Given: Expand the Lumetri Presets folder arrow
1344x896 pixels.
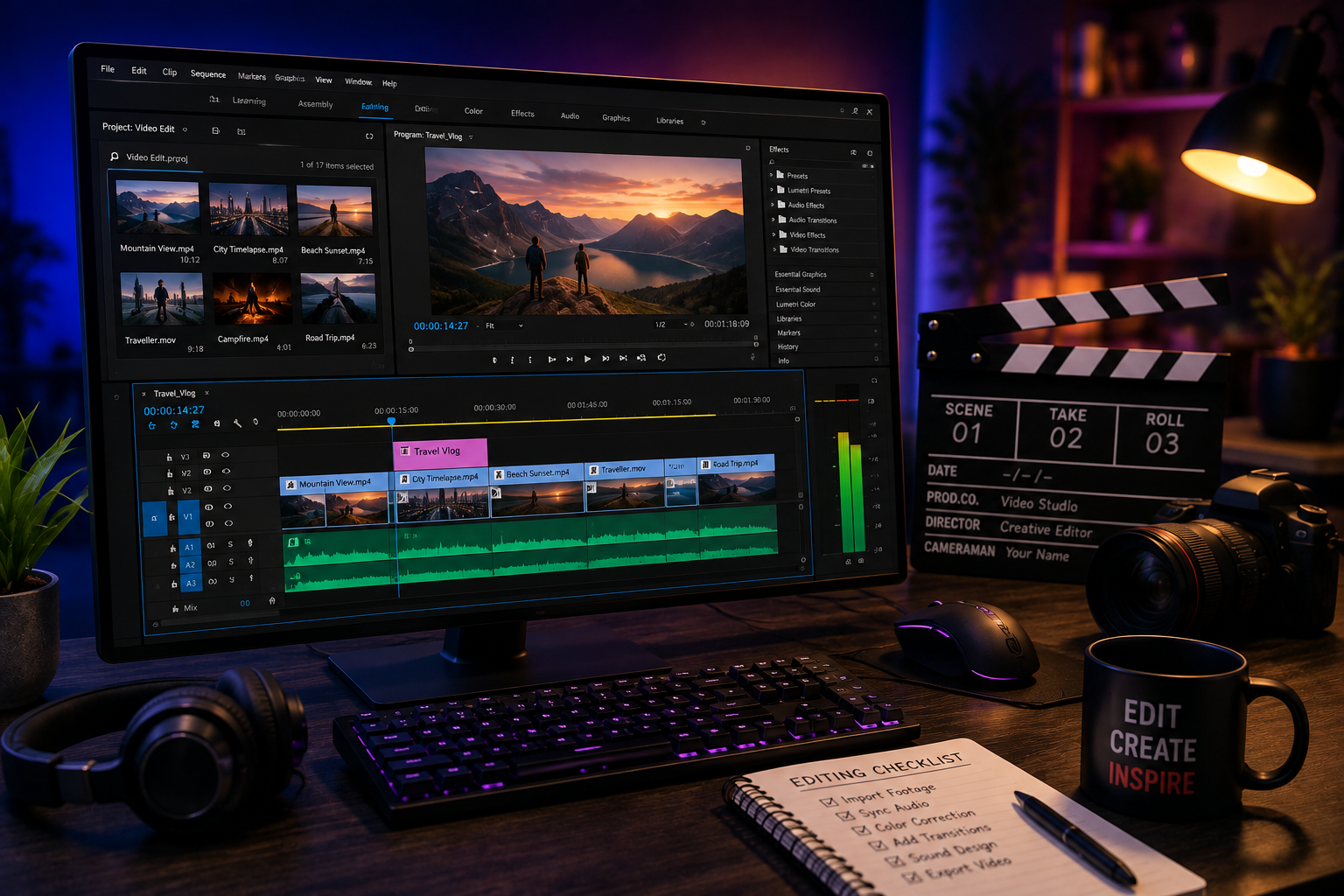Looking at the screenshot, I should point(772,190).
